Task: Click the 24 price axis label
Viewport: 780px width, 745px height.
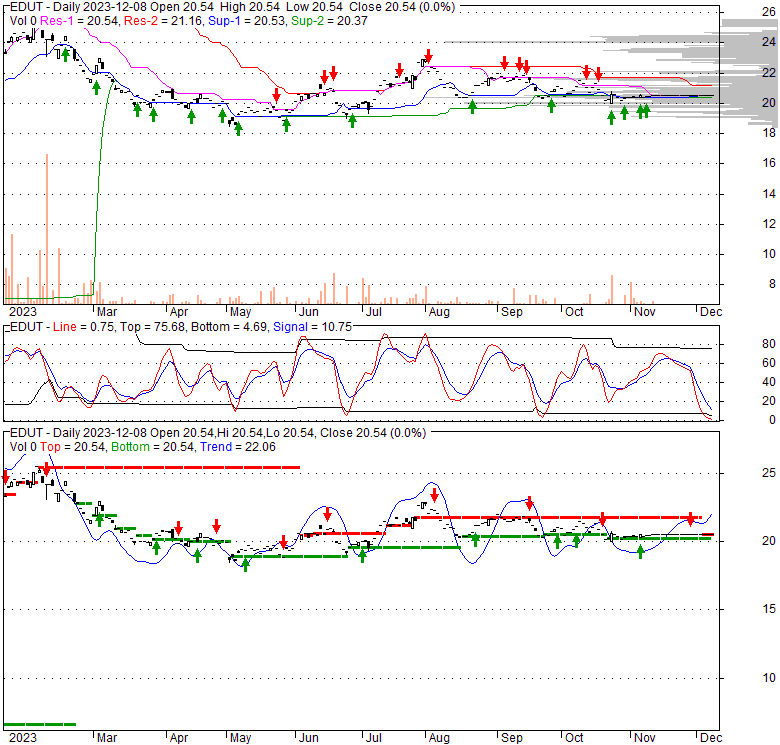Action: (x=769, y=42)
